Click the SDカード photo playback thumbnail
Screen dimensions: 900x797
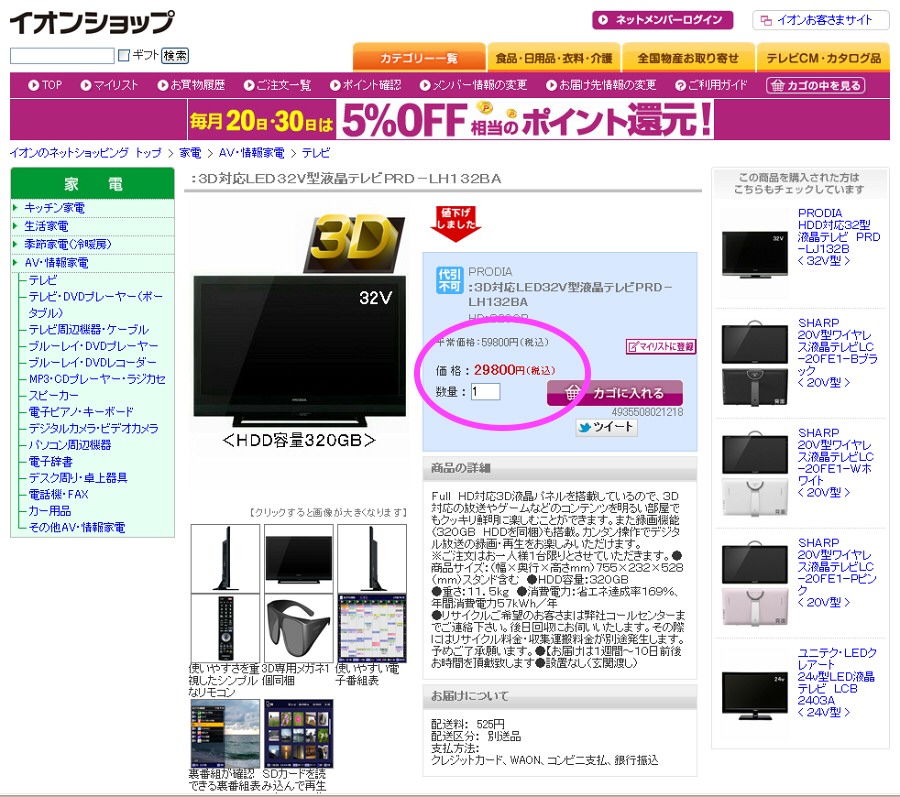[x=298, y=733]
